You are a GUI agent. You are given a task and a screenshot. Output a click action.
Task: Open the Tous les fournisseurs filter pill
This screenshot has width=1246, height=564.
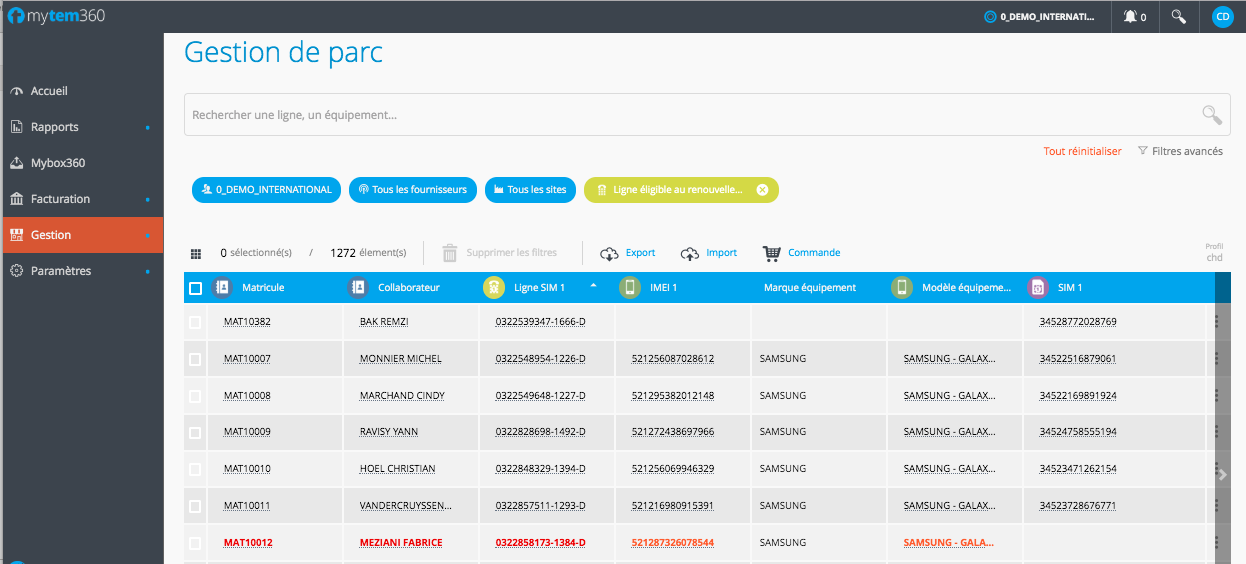point(413,190)
